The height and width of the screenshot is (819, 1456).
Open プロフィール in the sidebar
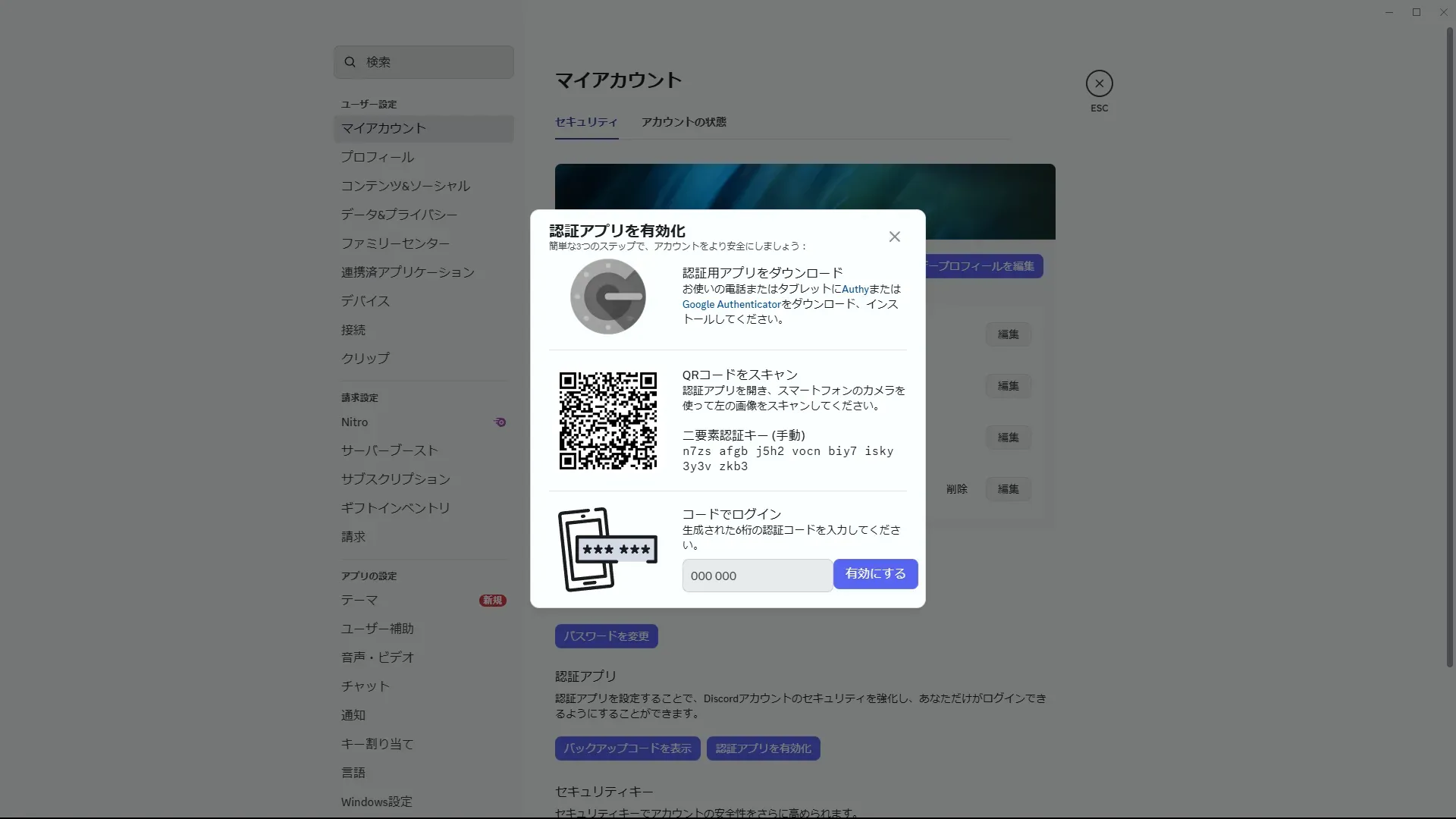point(378,157)
